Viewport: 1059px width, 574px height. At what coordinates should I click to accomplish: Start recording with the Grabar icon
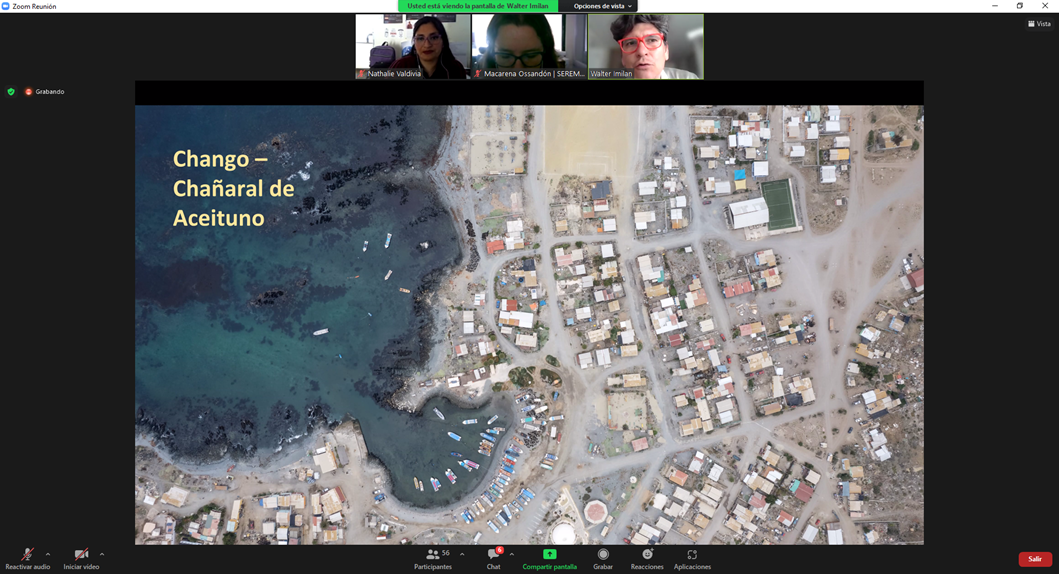(x=603, y=555)
